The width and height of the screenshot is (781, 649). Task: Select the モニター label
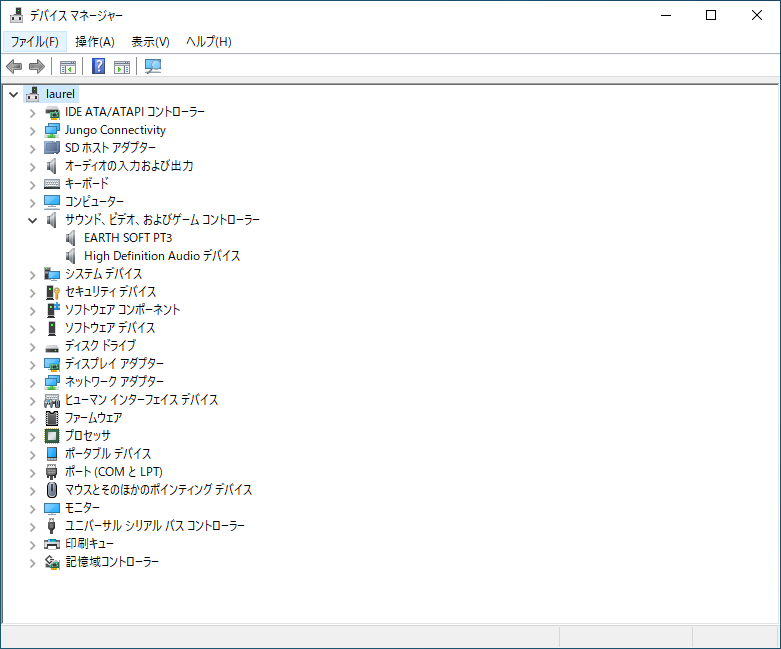click(x=82, y=508)
